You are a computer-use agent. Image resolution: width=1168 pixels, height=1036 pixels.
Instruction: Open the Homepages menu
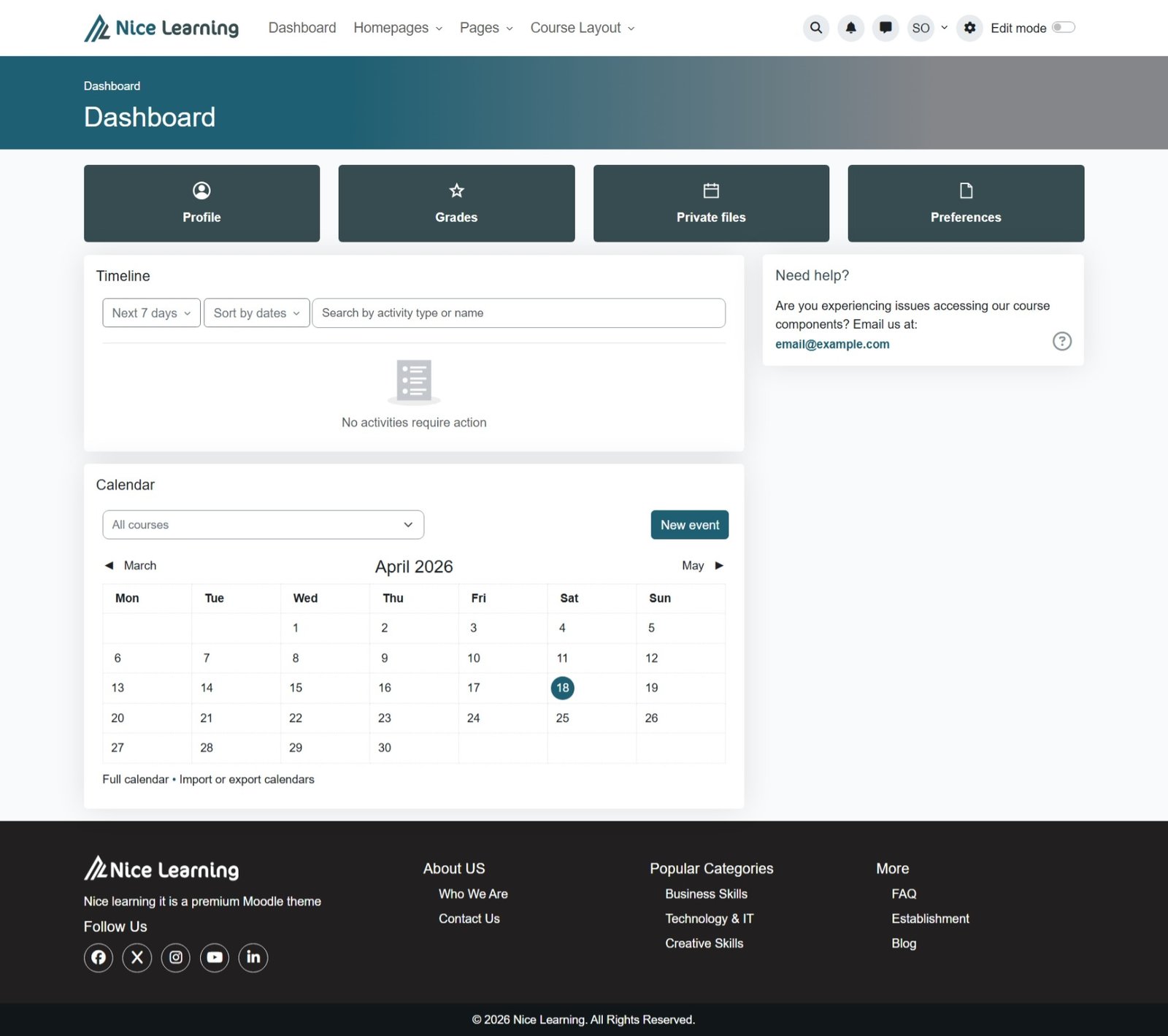point(397,28)
